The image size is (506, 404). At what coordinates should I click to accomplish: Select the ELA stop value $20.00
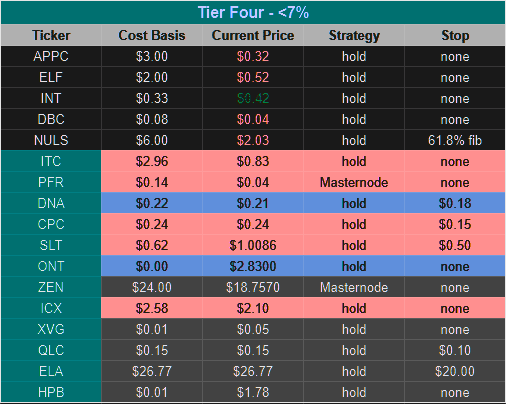click(x=455, y=371)
